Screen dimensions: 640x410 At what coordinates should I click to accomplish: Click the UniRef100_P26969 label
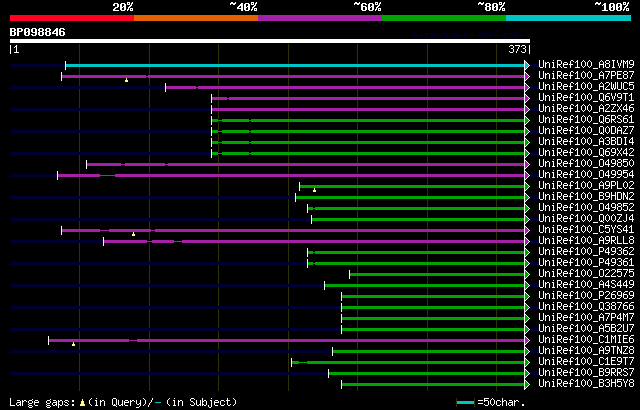click(x=586, y=296)
